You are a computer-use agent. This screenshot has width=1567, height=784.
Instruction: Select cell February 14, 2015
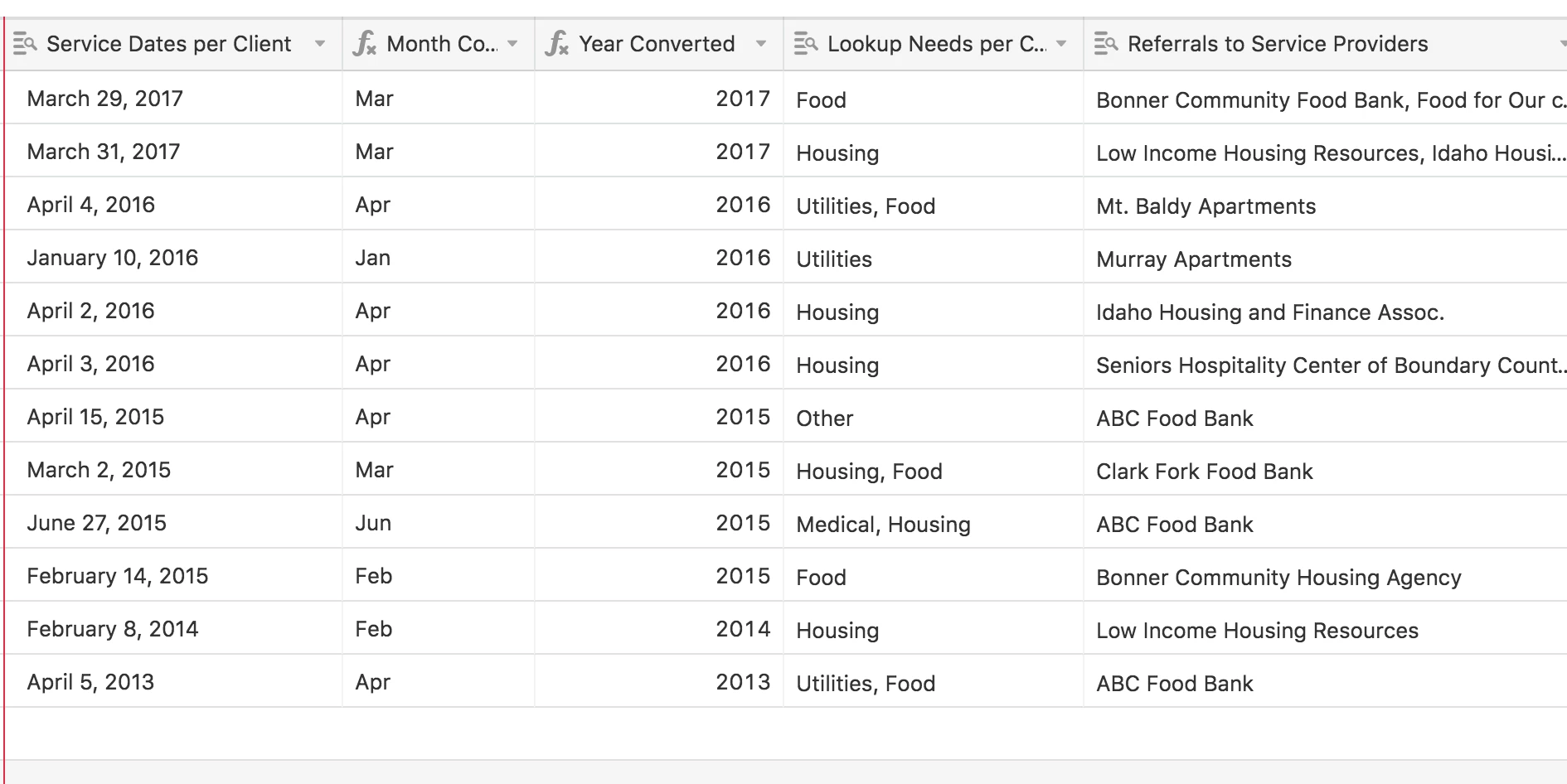(173, 575)
